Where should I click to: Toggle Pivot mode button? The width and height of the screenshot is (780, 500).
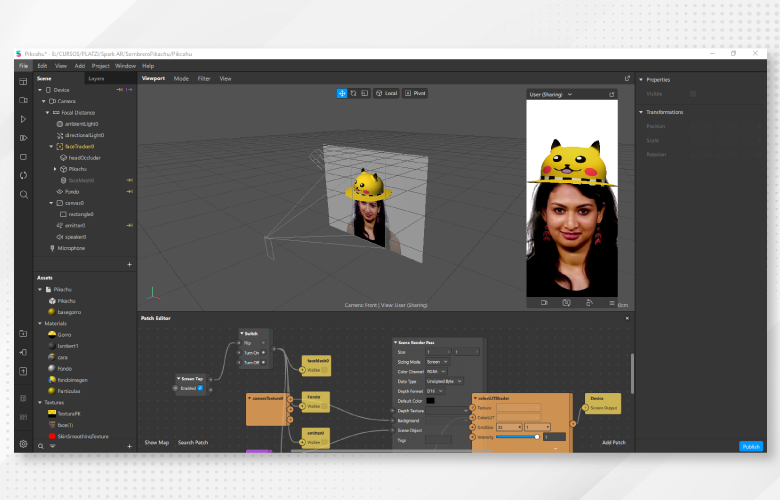click(415, 93)
